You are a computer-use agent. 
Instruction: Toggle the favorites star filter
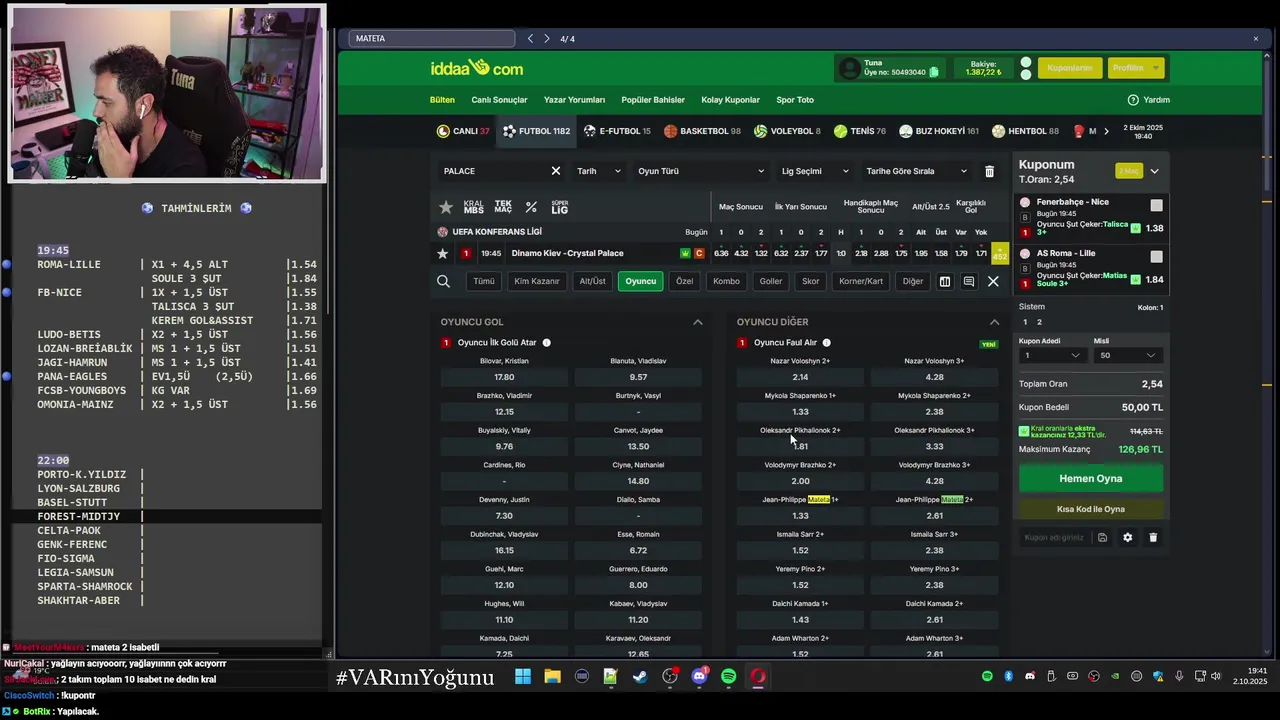[x=446, y=207]
